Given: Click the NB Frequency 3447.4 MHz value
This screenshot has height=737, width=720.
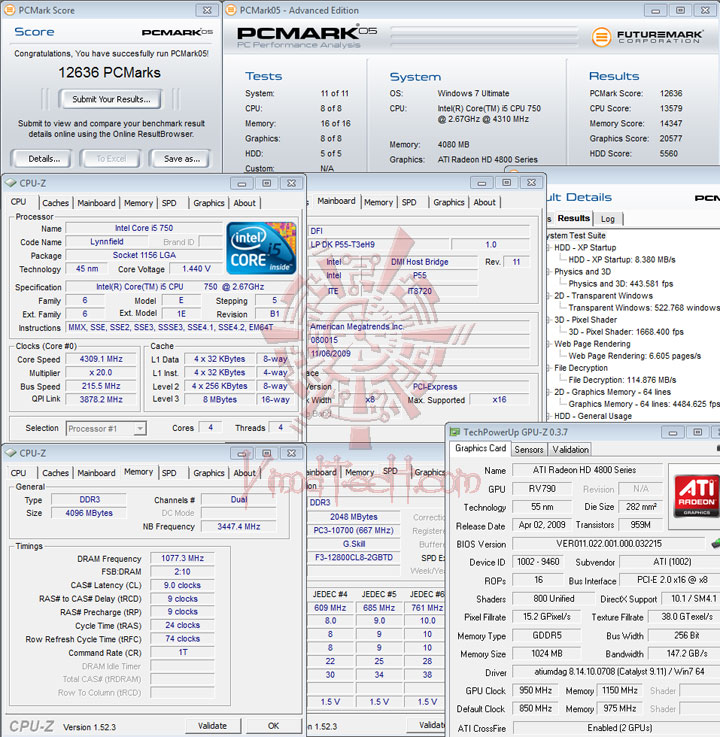Looking at the screenshot, I should pos(239,526).
